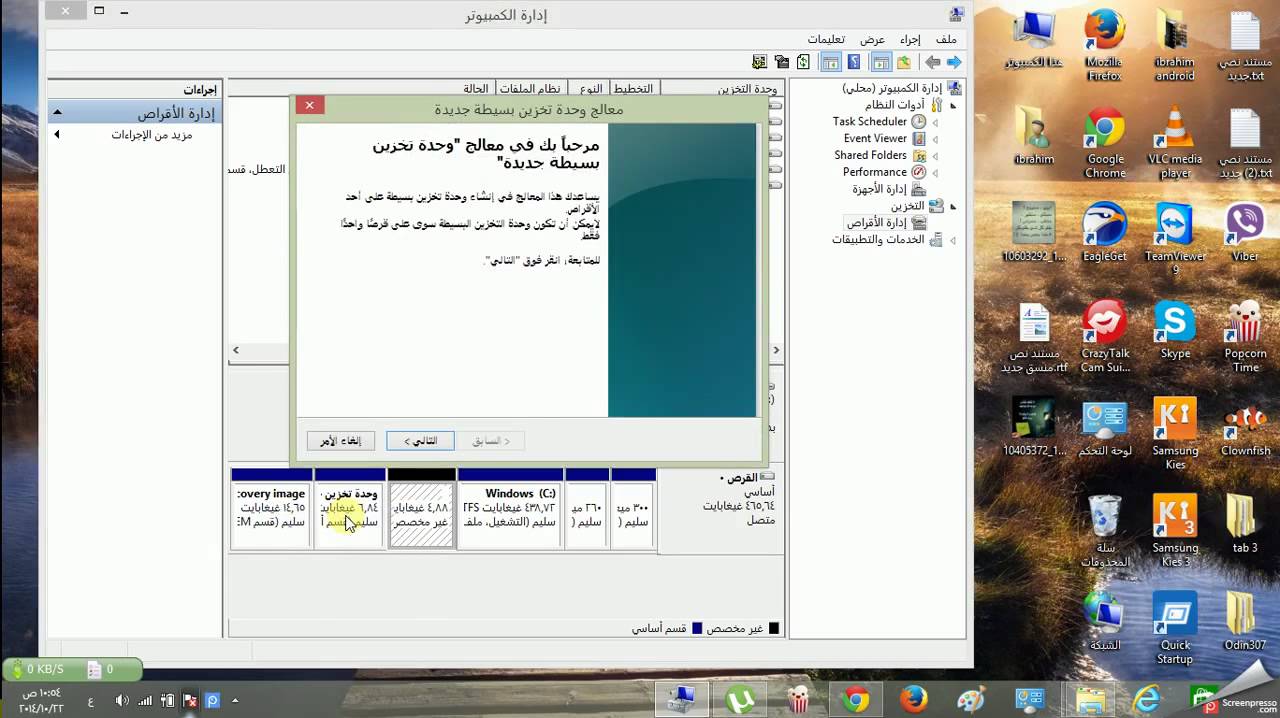This screenshot has height=718, width=1280.
Task: Open Popcorn Time from the taskbar
Action: (x=798, y=699)
